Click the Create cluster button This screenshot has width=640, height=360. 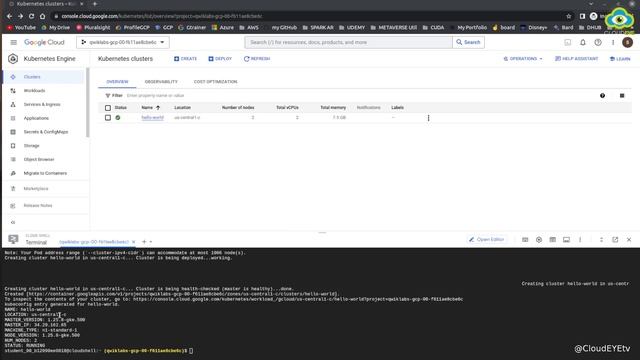coord(185,59)
